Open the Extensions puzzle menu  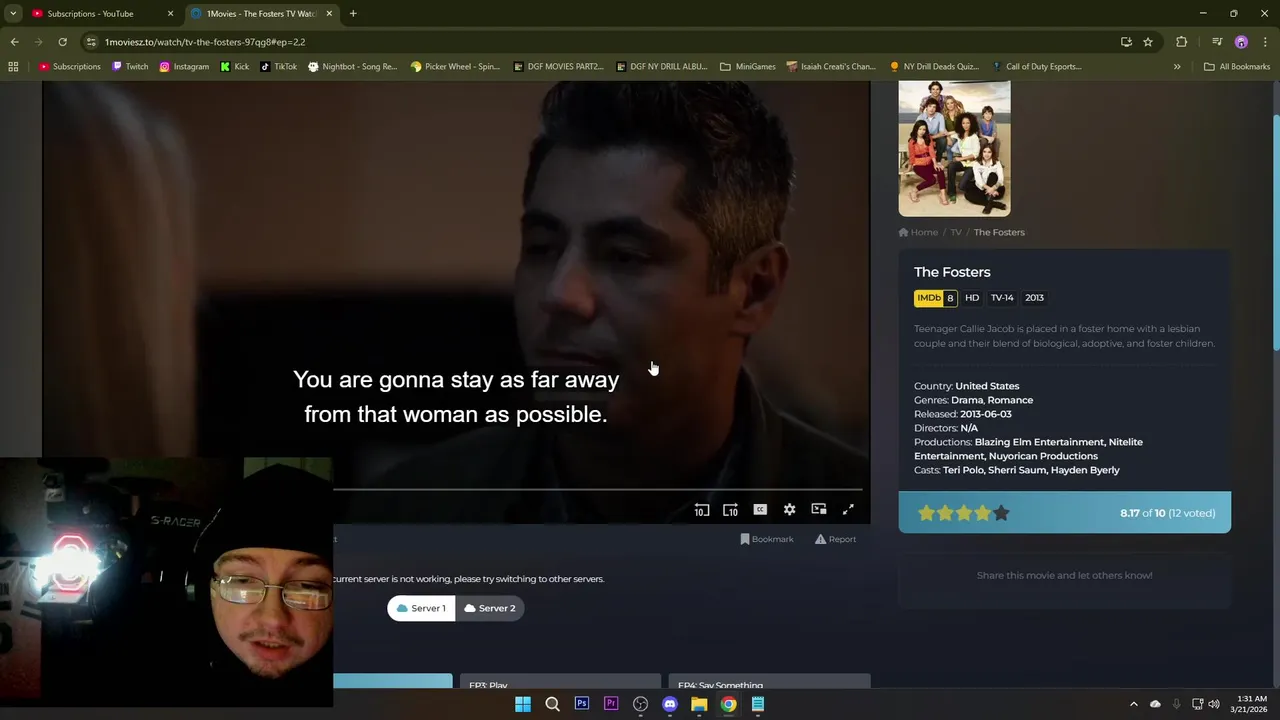click(x=1182, y=42)
